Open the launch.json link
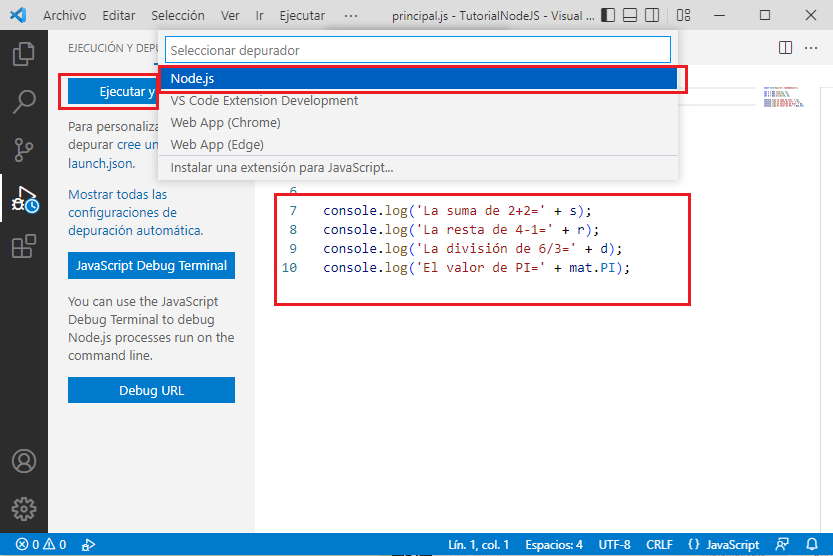 (x=101, y=164)
